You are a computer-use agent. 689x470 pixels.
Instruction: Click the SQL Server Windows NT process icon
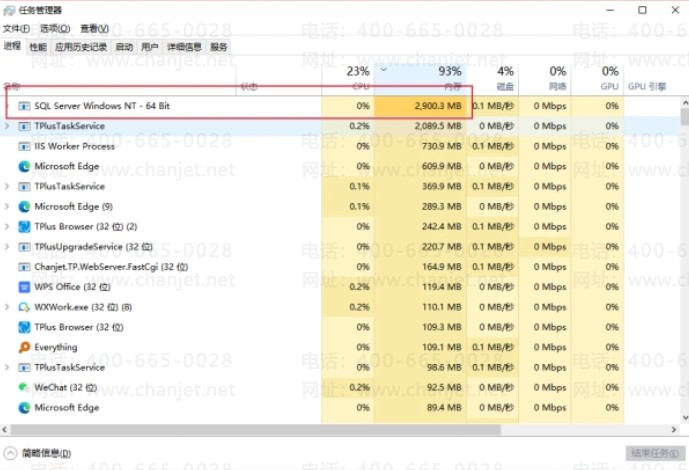[24, 106]
